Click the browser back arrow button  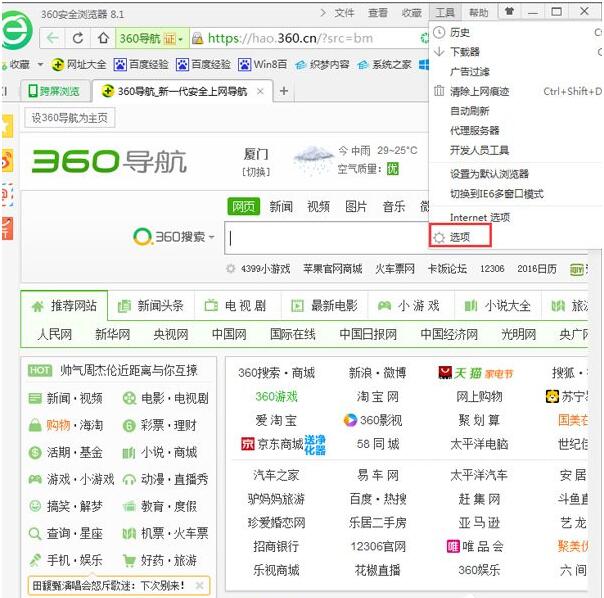coord(52,38)
